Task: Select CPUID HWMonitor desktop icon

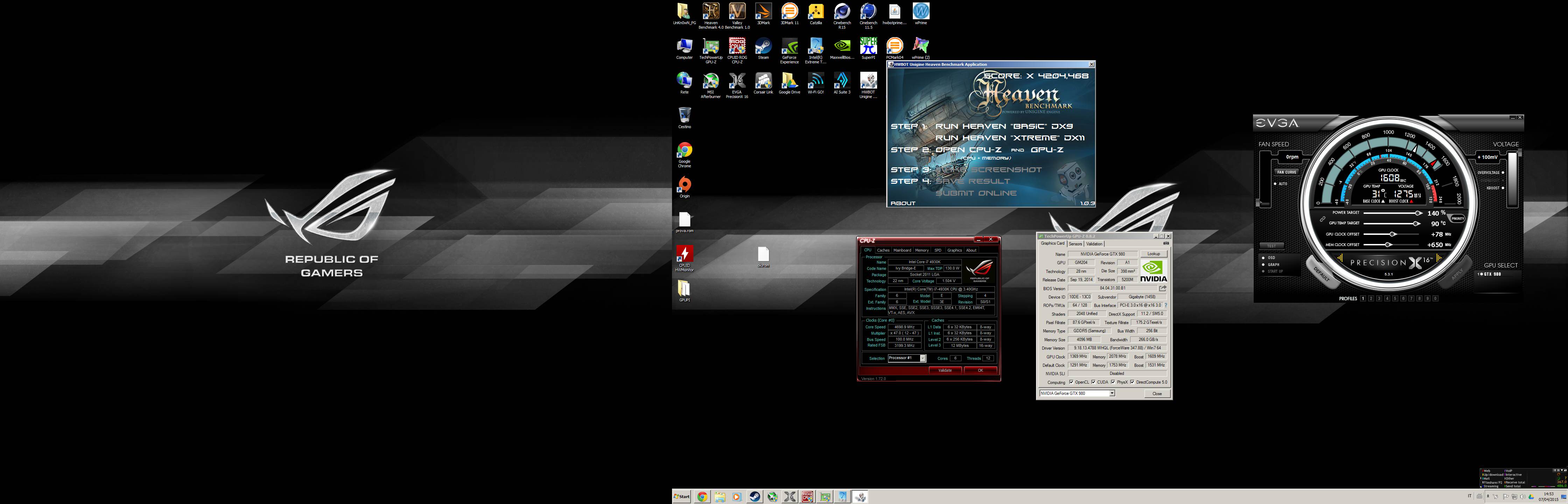Action: 685,259
